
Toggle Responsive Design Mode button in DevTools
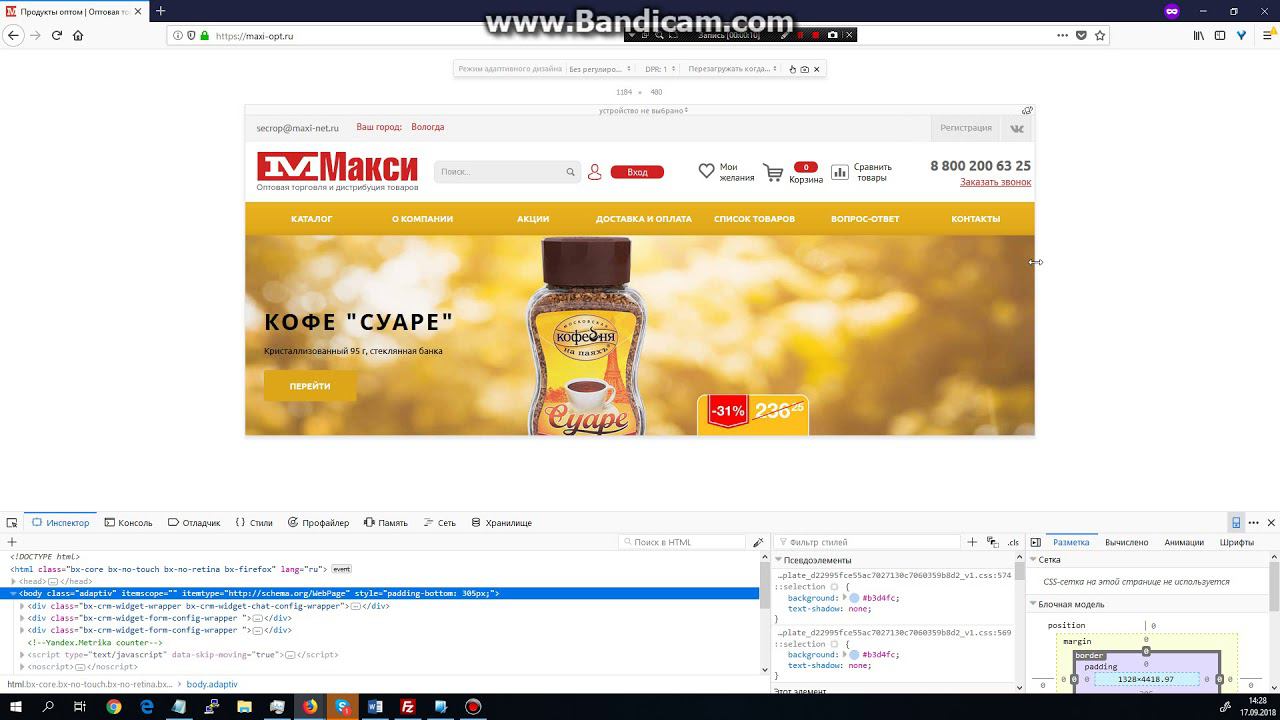[1236, 522]
